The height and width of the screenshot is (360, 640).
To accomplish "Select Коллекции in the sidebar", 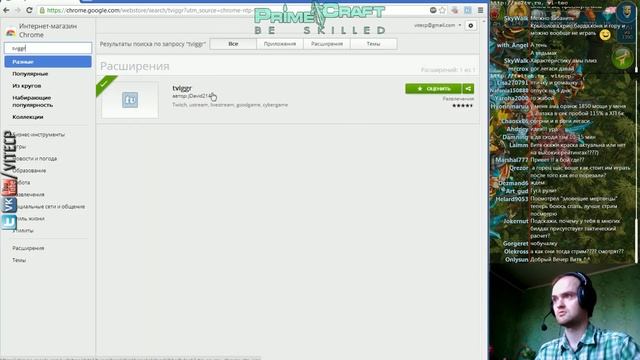I will coord(28,117).
